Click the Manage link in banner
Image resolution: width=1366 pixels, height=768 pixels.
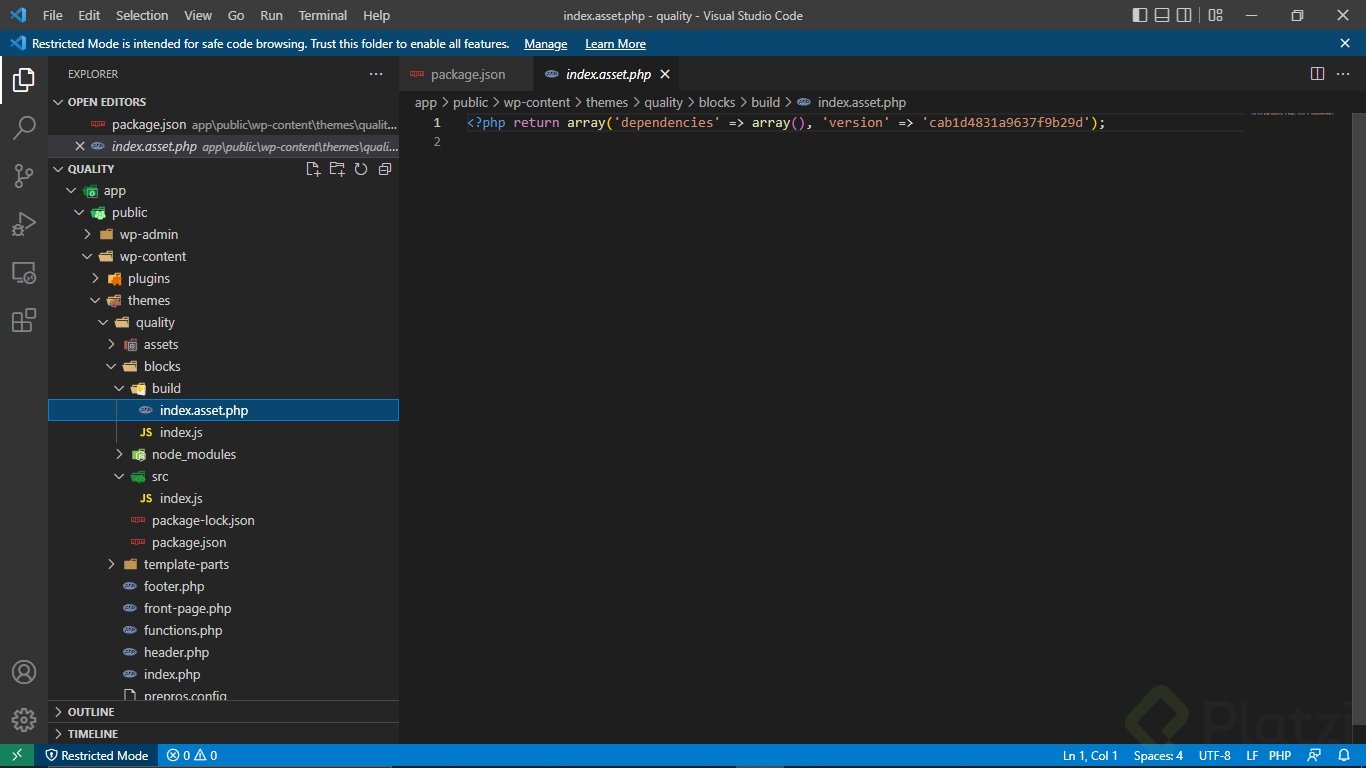click(545, 44)
